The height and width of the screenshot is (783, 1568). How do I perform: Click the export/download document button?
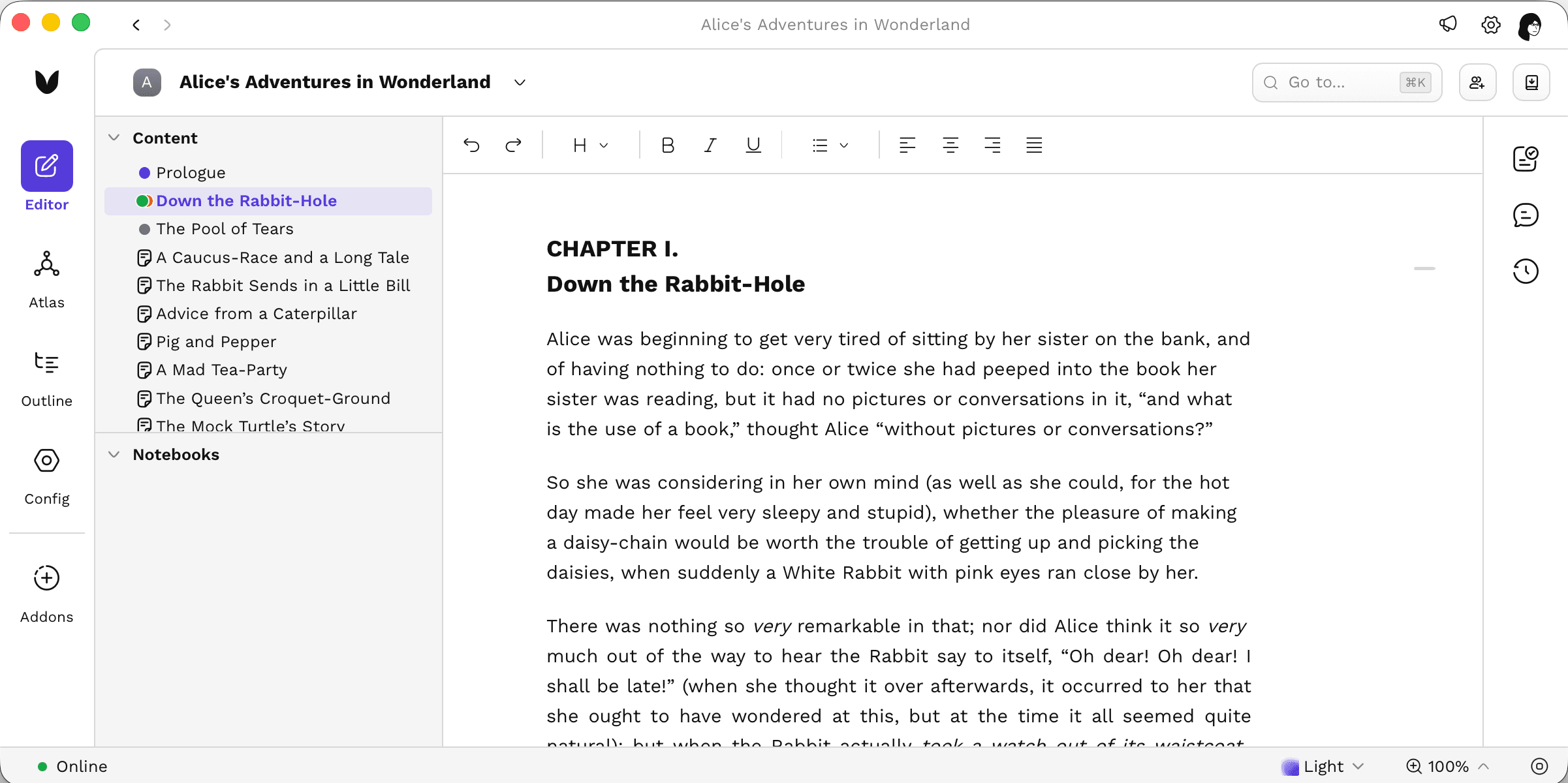point(1531,82)
